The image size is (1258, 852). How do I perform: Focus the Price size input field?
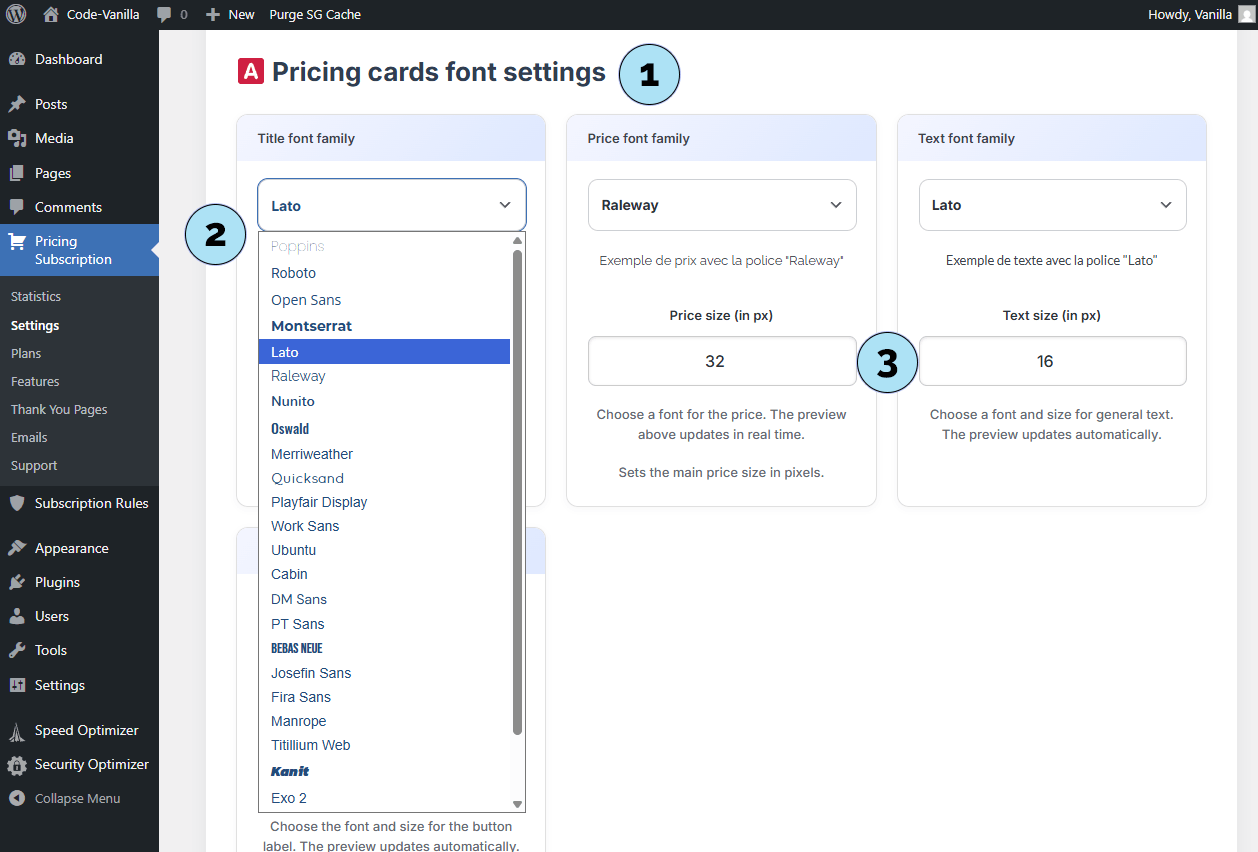coord(721,361)
